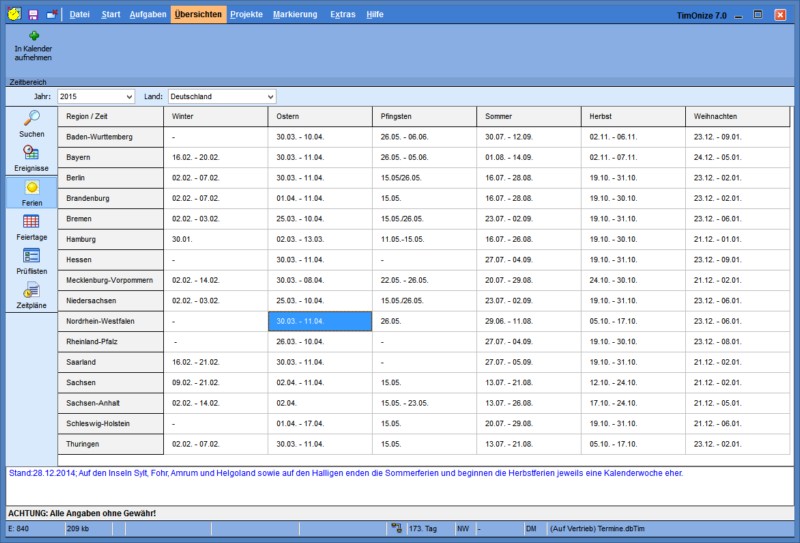Click Bayern Weihnachten cell 24.12. - 05.01.
The image size is (800, 543).
(x=738, y=157)
